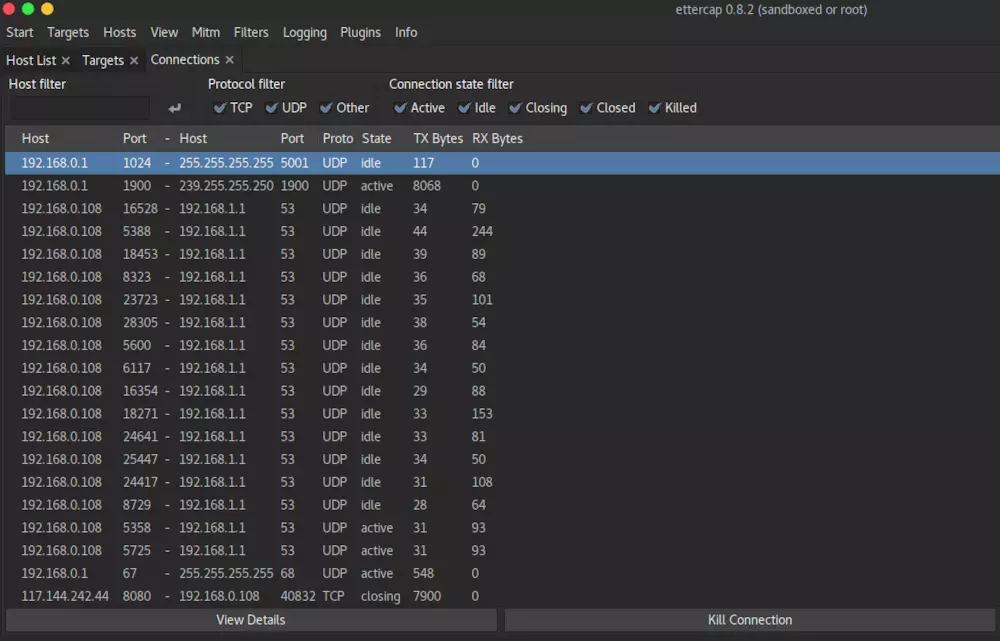Select the active connection from port 5358

click(503, 528)
